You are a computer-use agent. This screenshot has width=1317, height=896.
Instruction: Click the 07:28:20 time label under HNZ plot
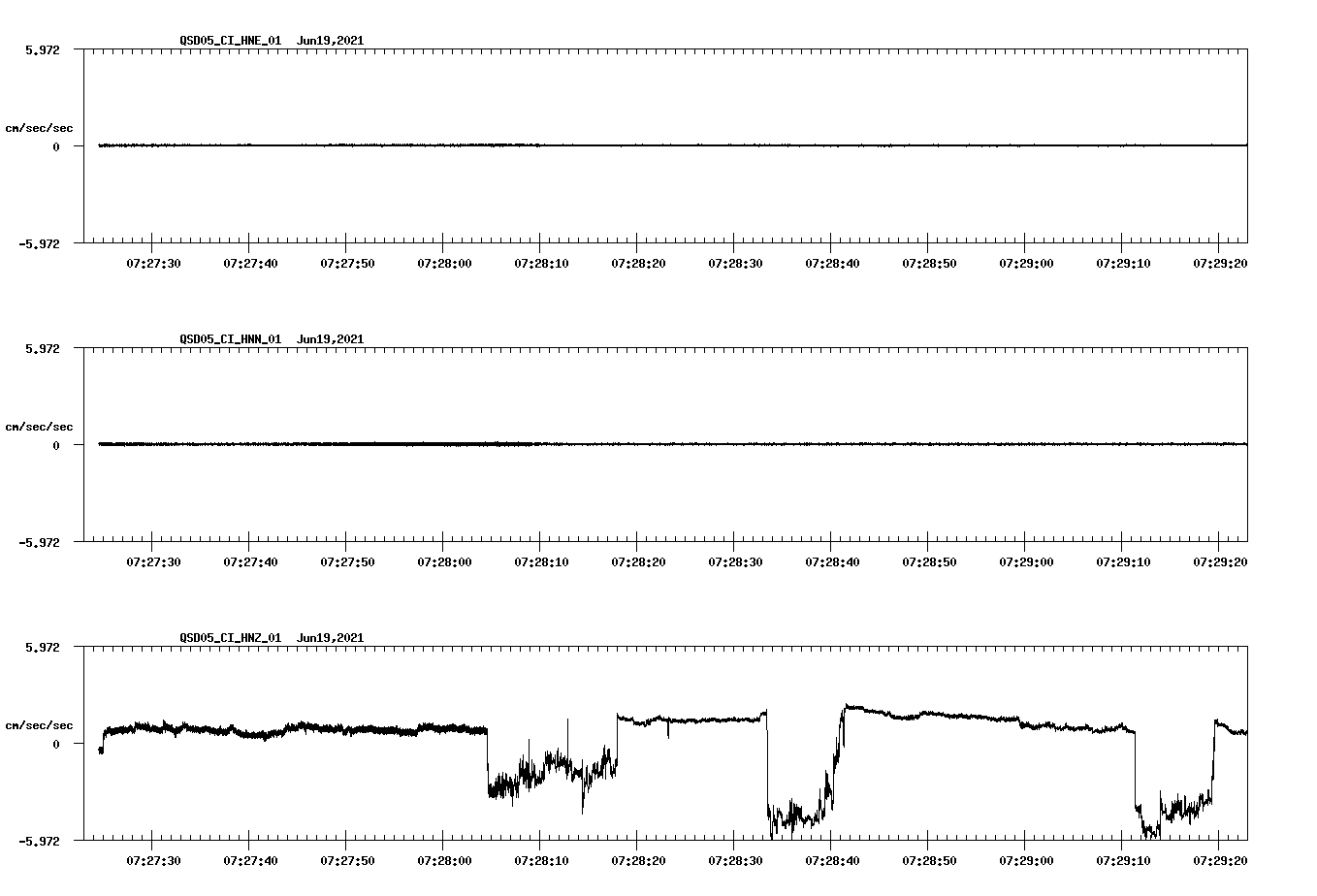(x=638, y=860)
